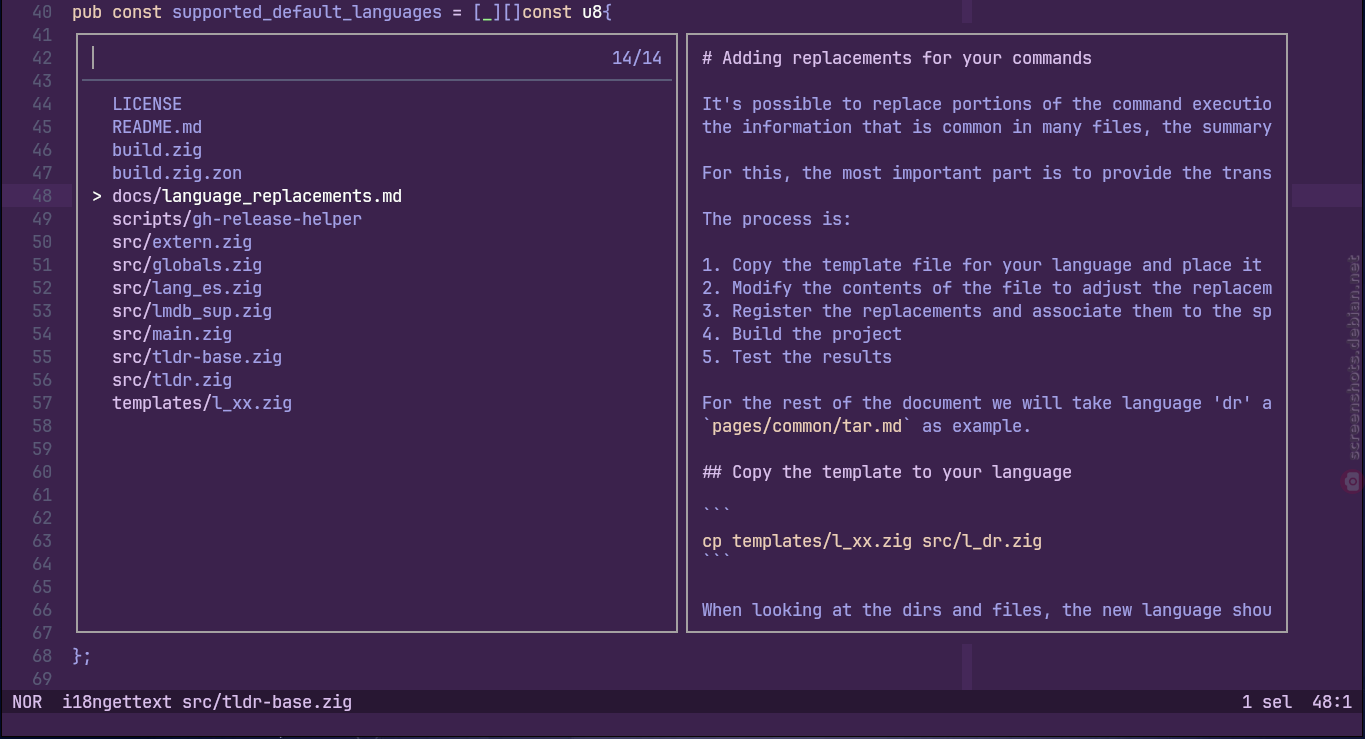Click the NOR mode indicator in statusline
The height and width of the screenshot is (739, 1365).
tap(27, 702)
